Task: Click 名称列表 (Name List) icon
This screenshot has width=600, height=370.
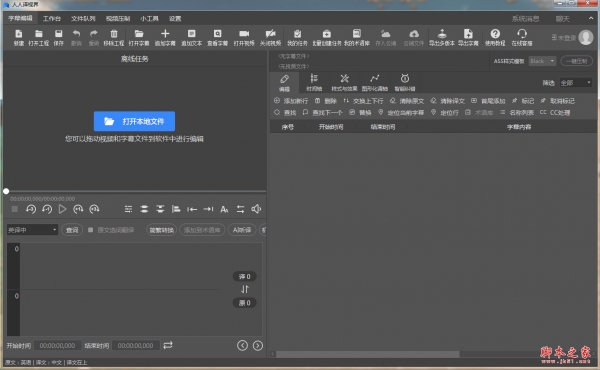Action: click(x=502, y=112)
